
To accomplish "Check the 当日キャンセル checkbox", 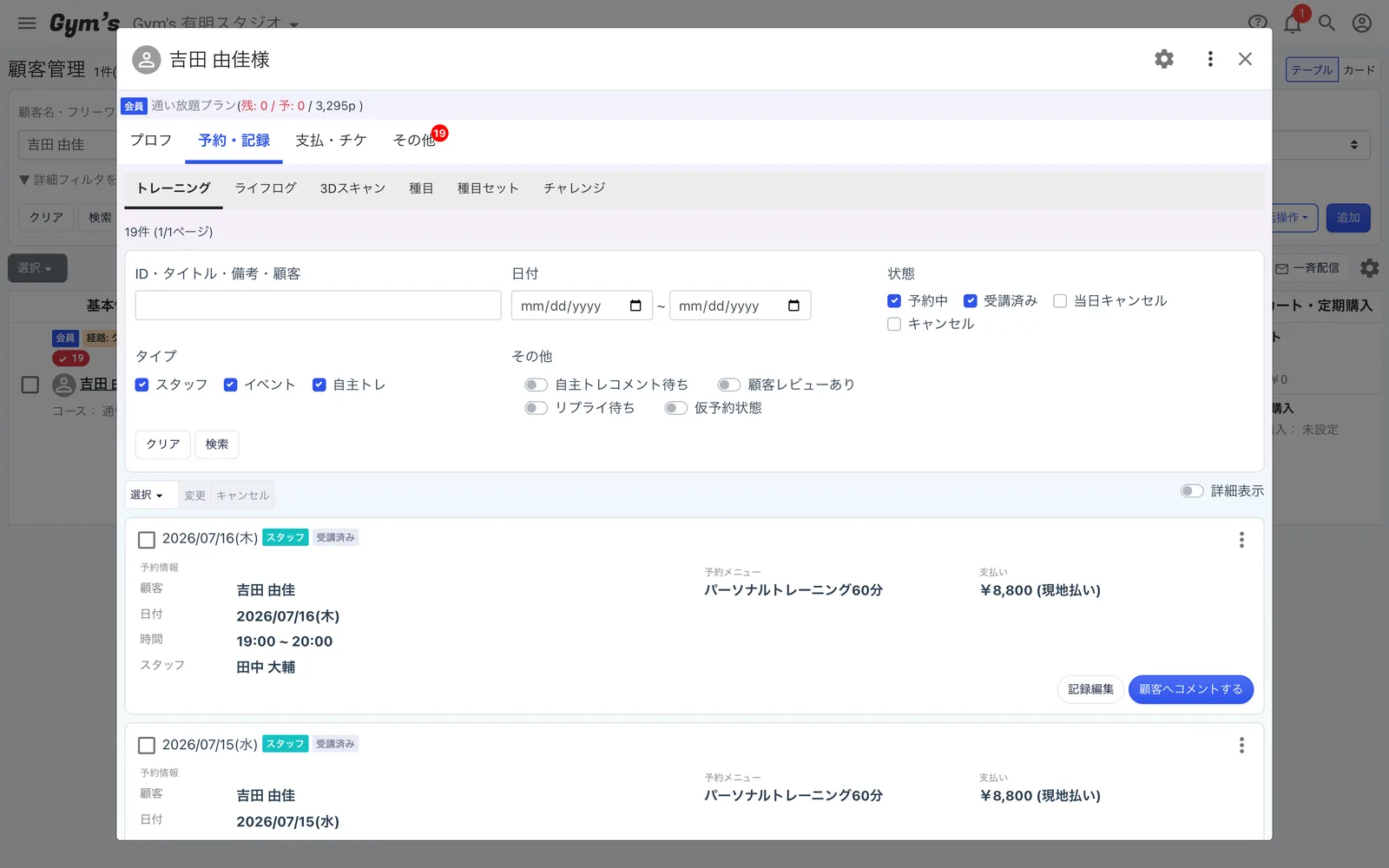I will click(1060, 301).
